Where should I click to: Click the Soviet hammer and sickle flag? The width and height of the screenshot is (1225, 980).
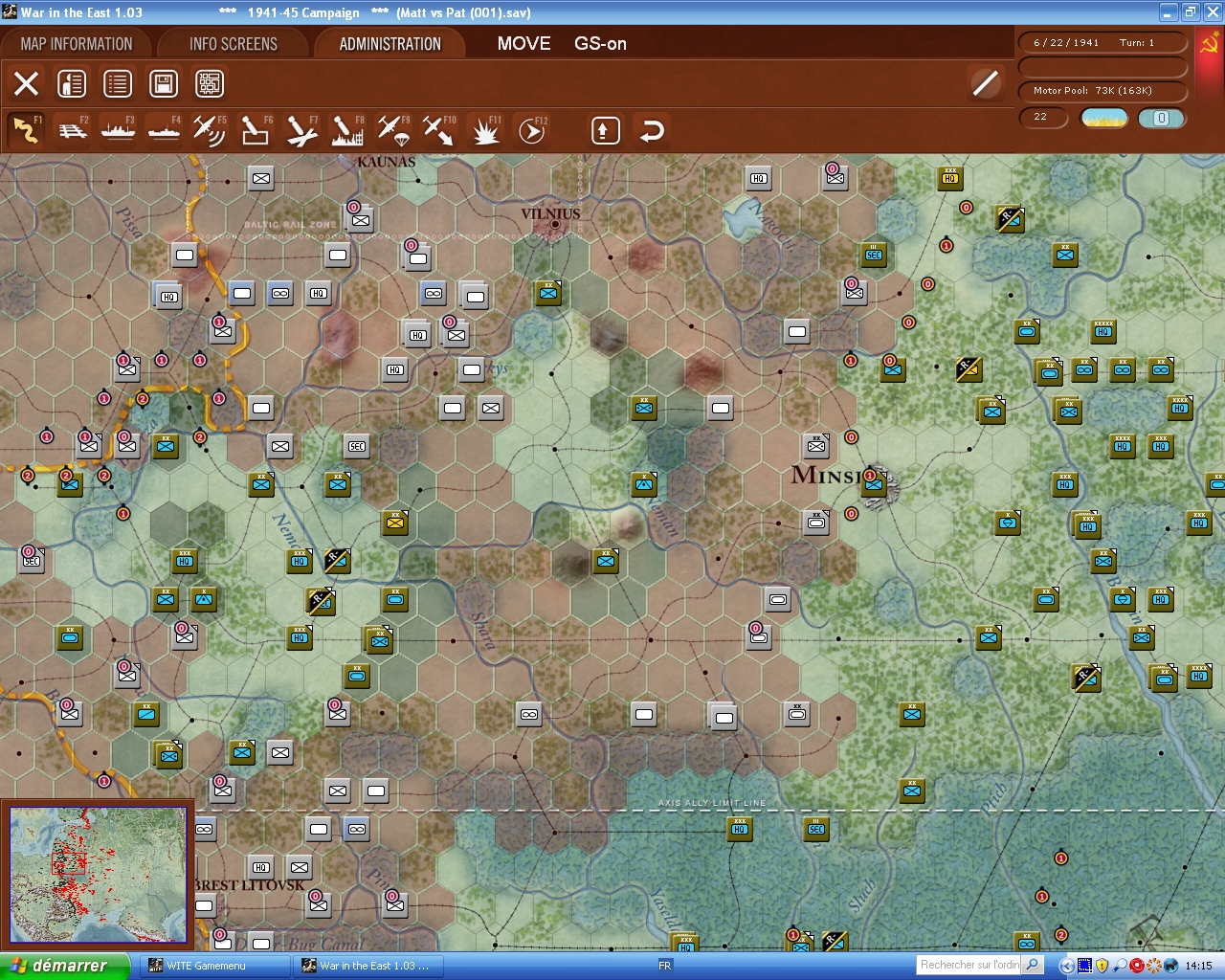tap(1210, 44)
